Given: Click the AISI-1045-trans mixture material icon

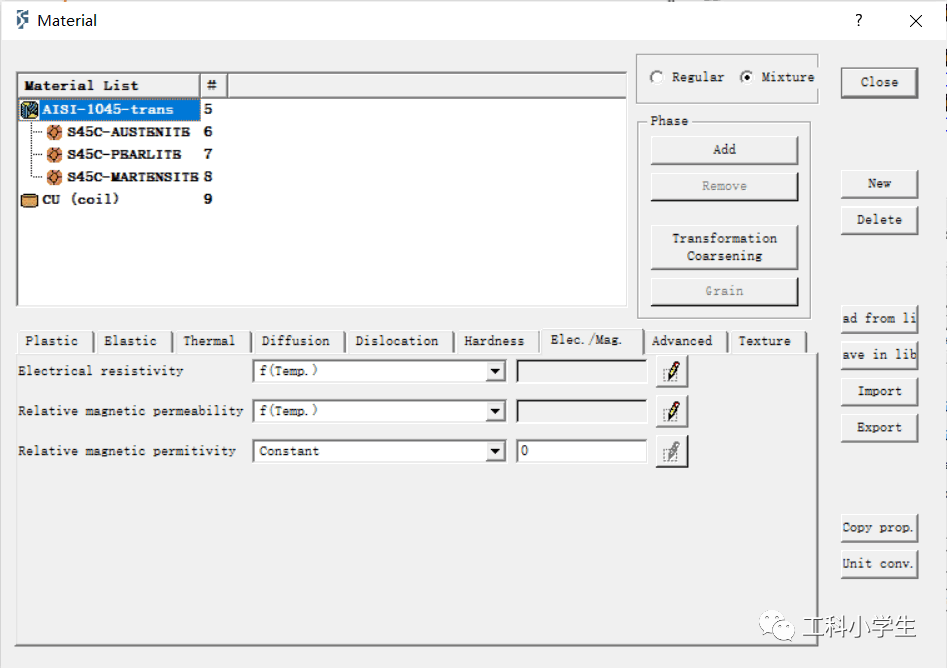Looking at the screenshot, I should click(29, 110).
